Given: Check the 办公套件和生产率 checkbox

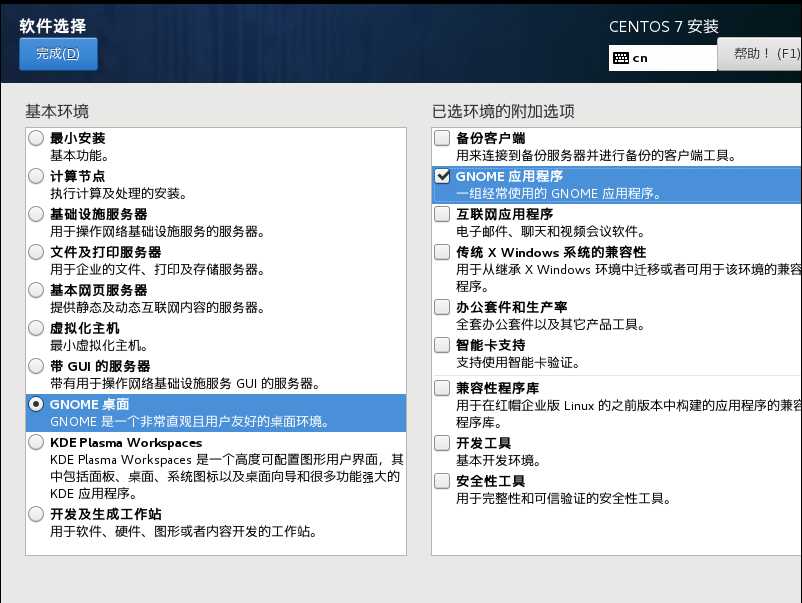Looking at the screenshot, I should coord(442,307).
